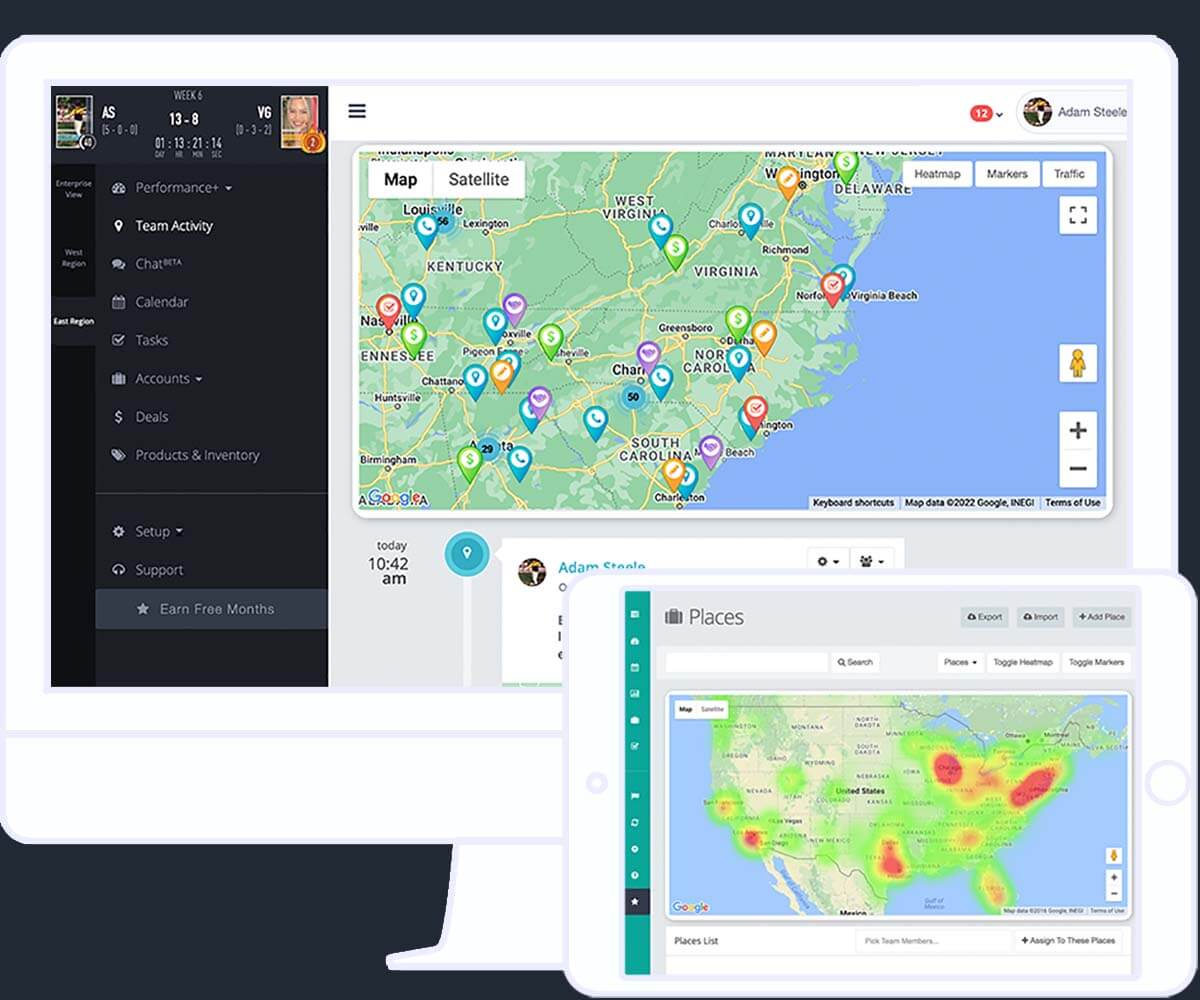Viewport: 1200px width, 1000px height.
Task: Open Terms of Use on the main map
Action: pos(1073,503)
